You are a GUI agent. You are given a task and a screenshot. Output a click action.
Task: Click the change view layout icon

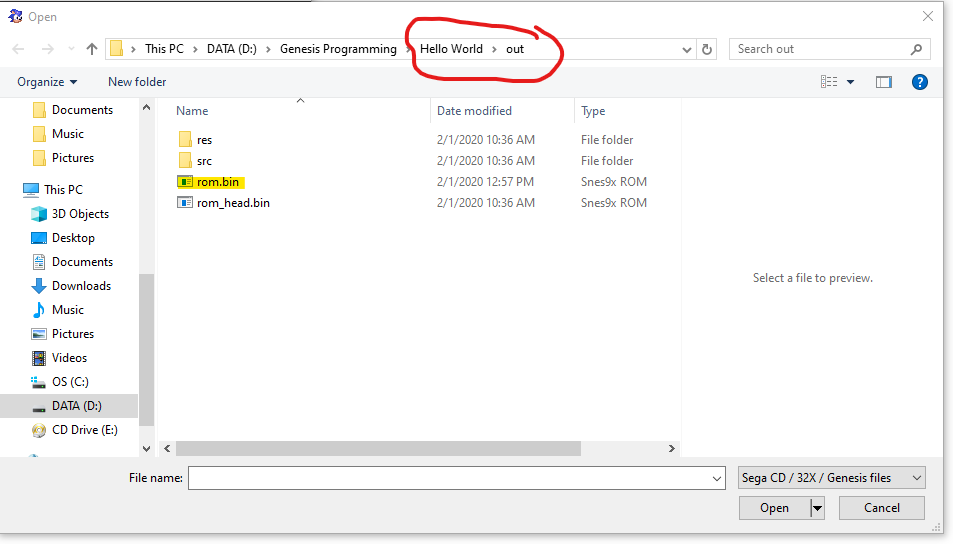829,82
